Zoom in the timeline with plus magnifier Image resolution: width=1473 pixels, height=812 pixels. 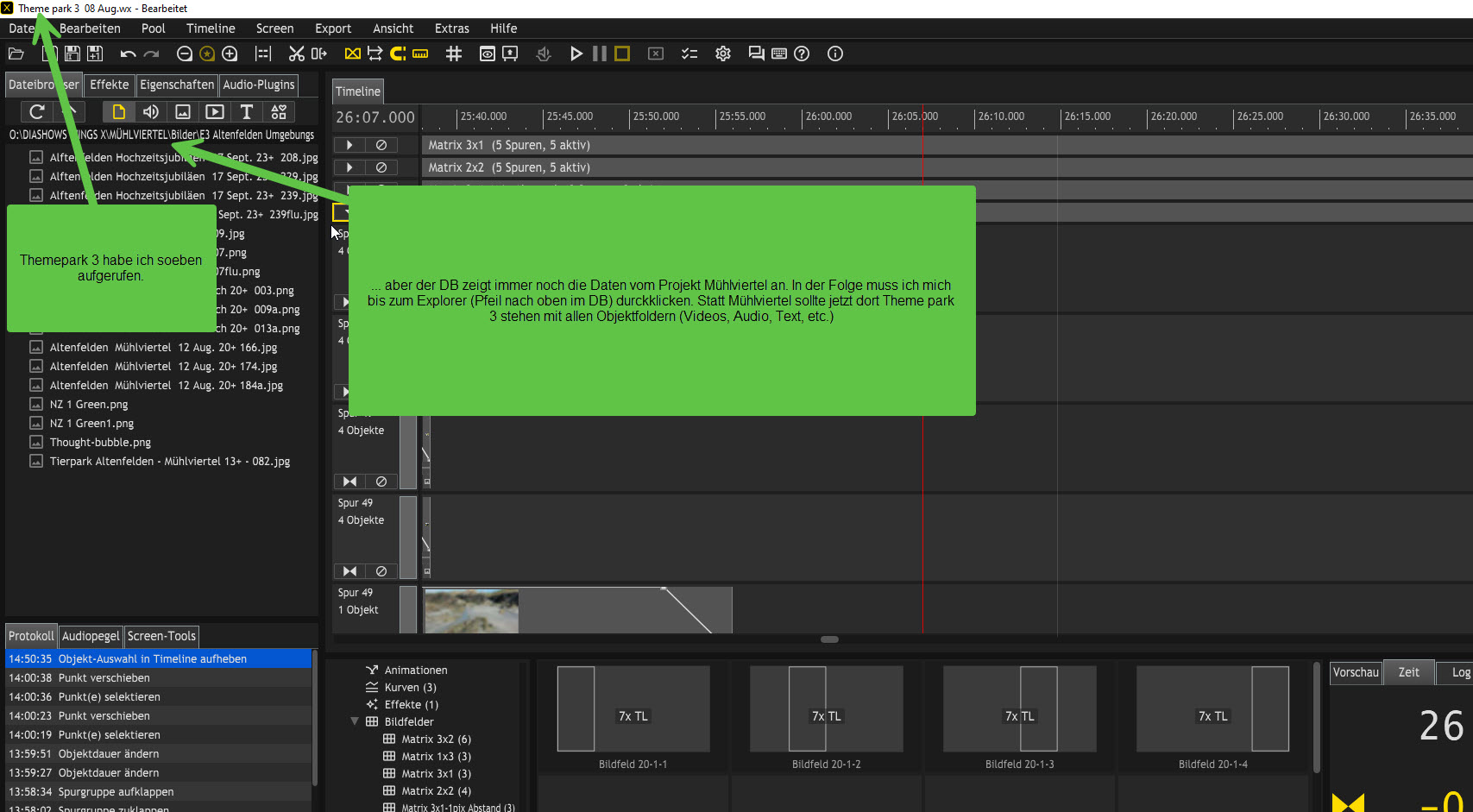pos(230,54)
